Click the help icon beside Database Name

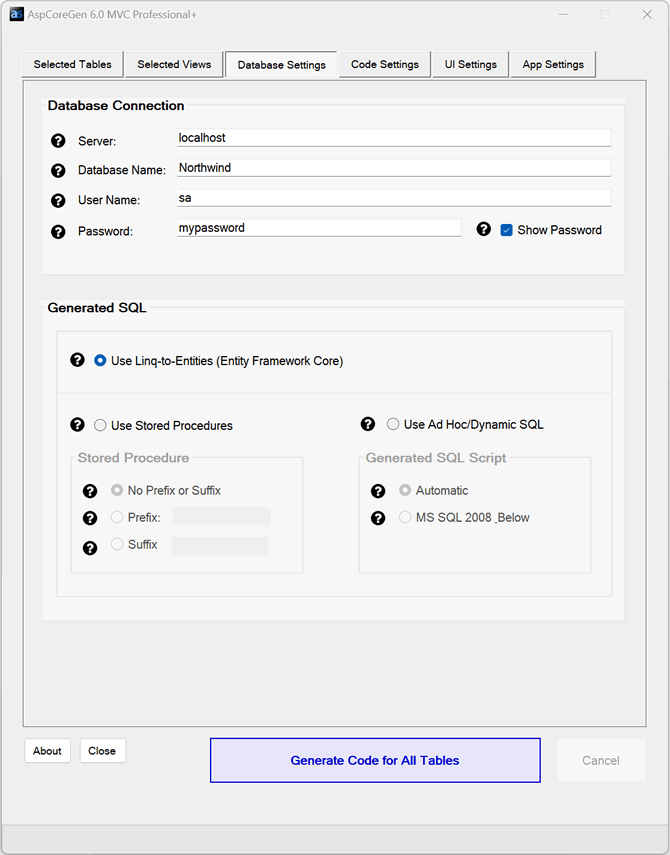58,171
